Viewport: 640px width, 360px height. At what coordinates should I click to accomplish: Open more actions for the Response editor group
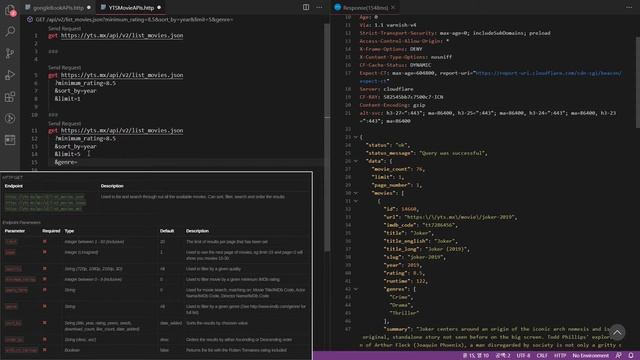coord(629,7)
